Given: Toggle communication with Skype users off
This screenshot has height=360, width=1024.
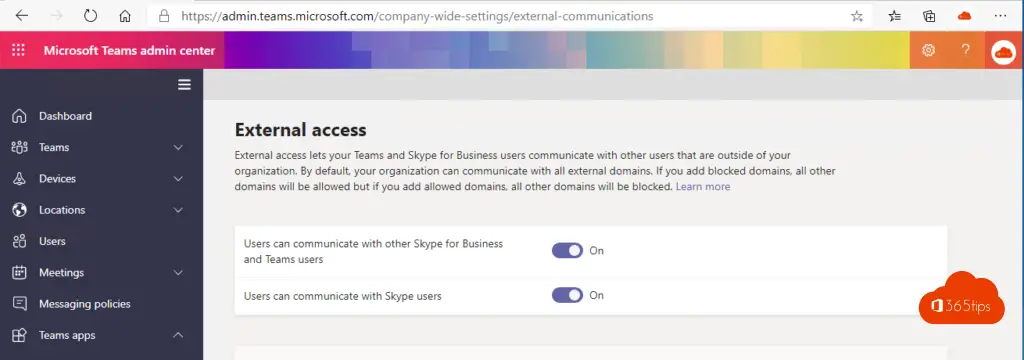Looking at the screenshot, I should tap(567, 295).
